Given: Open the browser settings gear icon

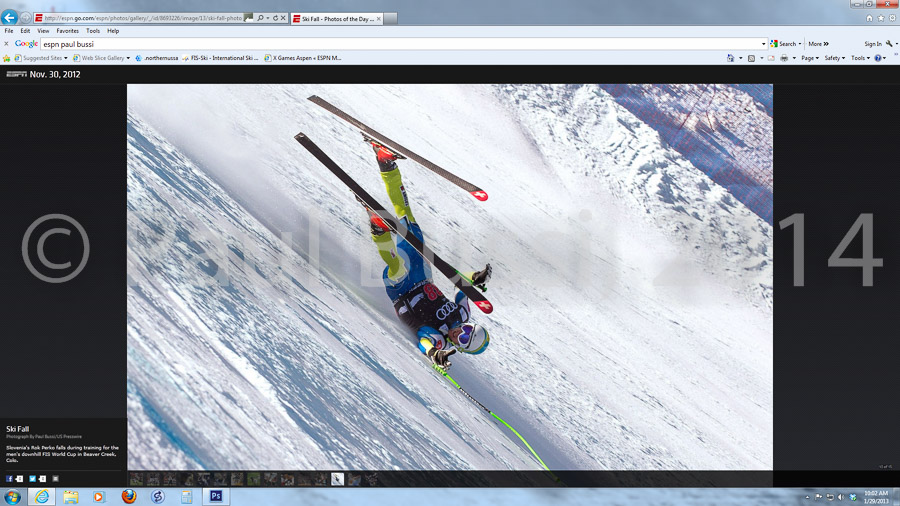Looking at the screenshot, I should [x=892, y=18].
